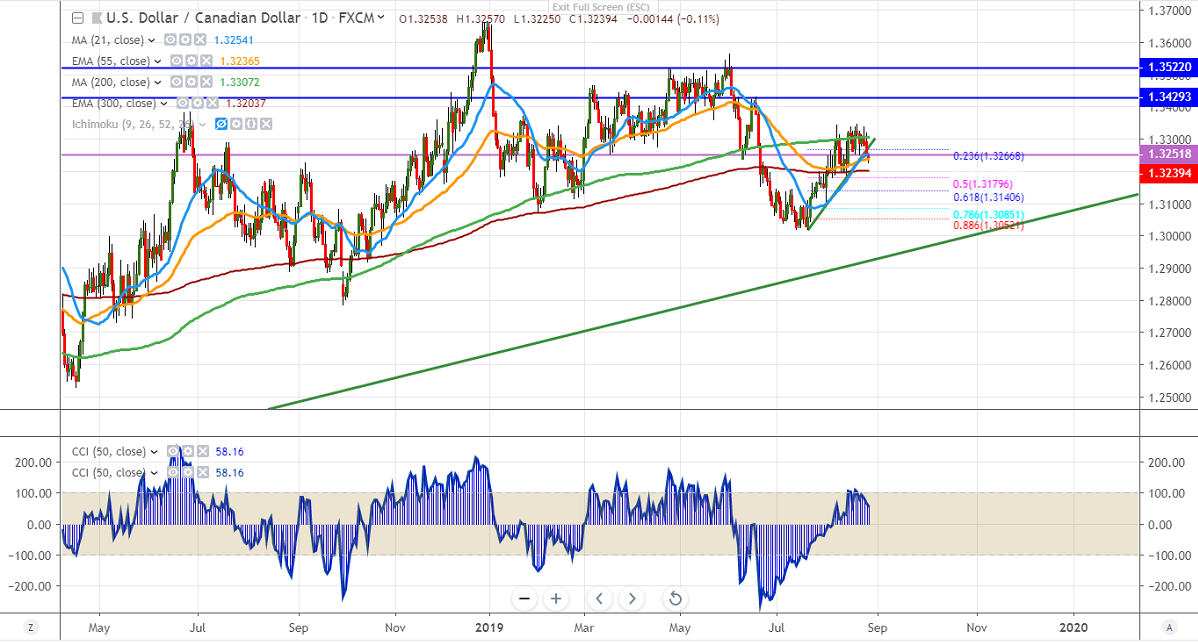Open settings gear of the lower CCI row
The height and width of the screenshot is (644, 1198).
pos(188,473)
